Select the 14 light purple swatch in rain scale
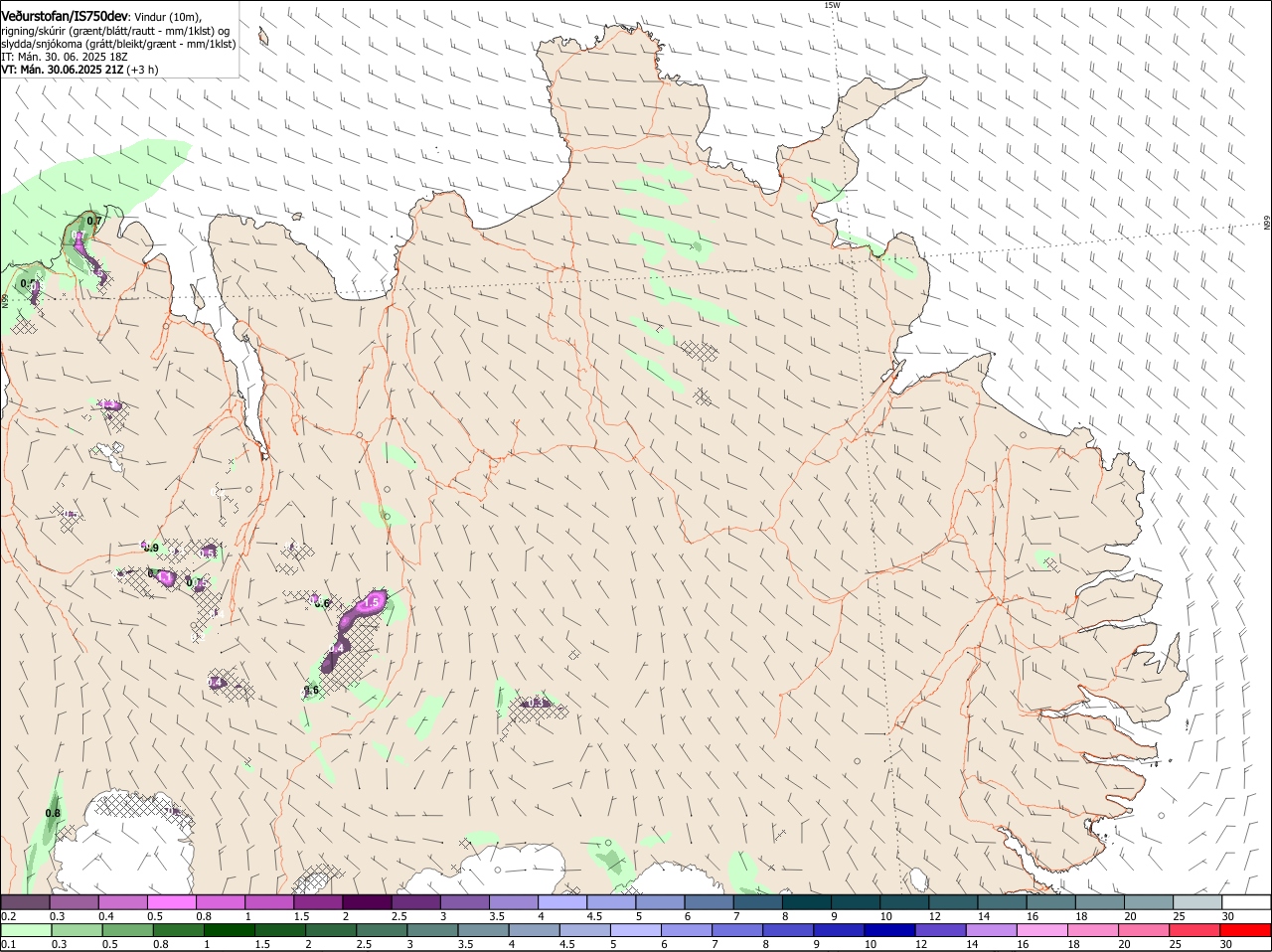 (991, 930)
